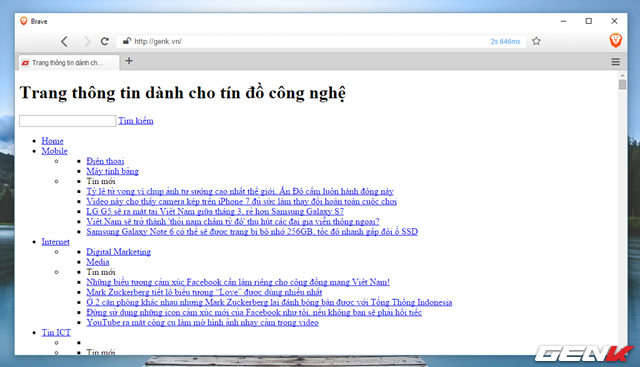Open the Home link
The height and width of the screenshot is (367, 640).
click(52, 141)
